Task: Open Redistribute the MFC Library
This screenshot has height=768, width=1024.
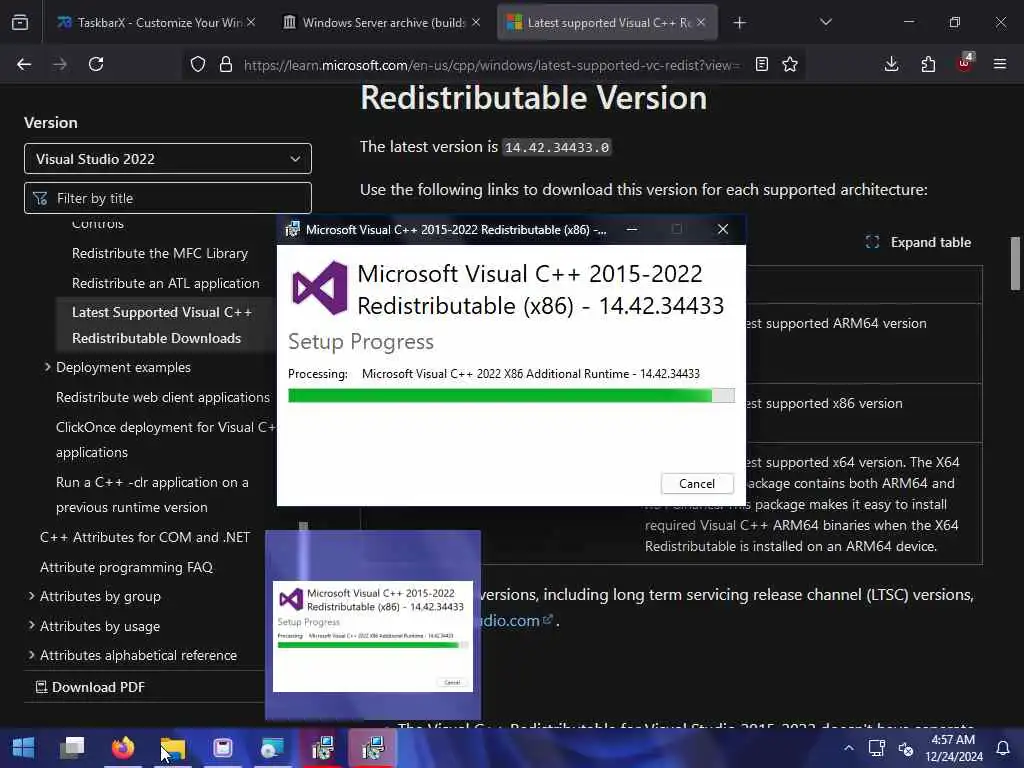Action: (160, 253)
